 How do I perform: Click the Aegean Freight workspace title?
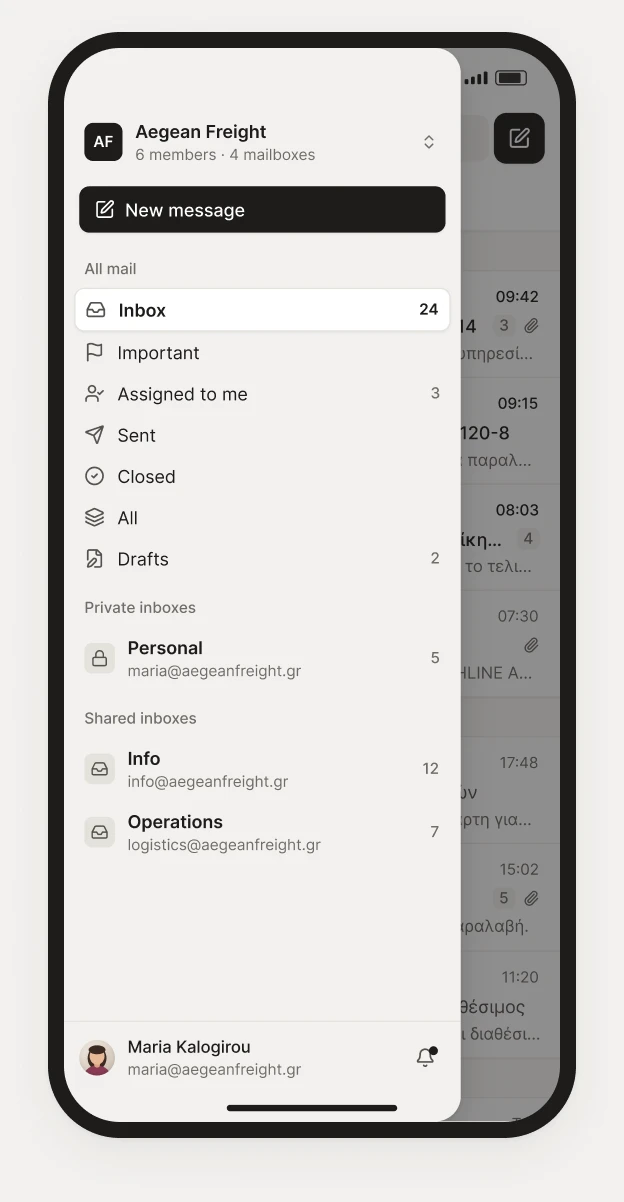coord(201,132)
